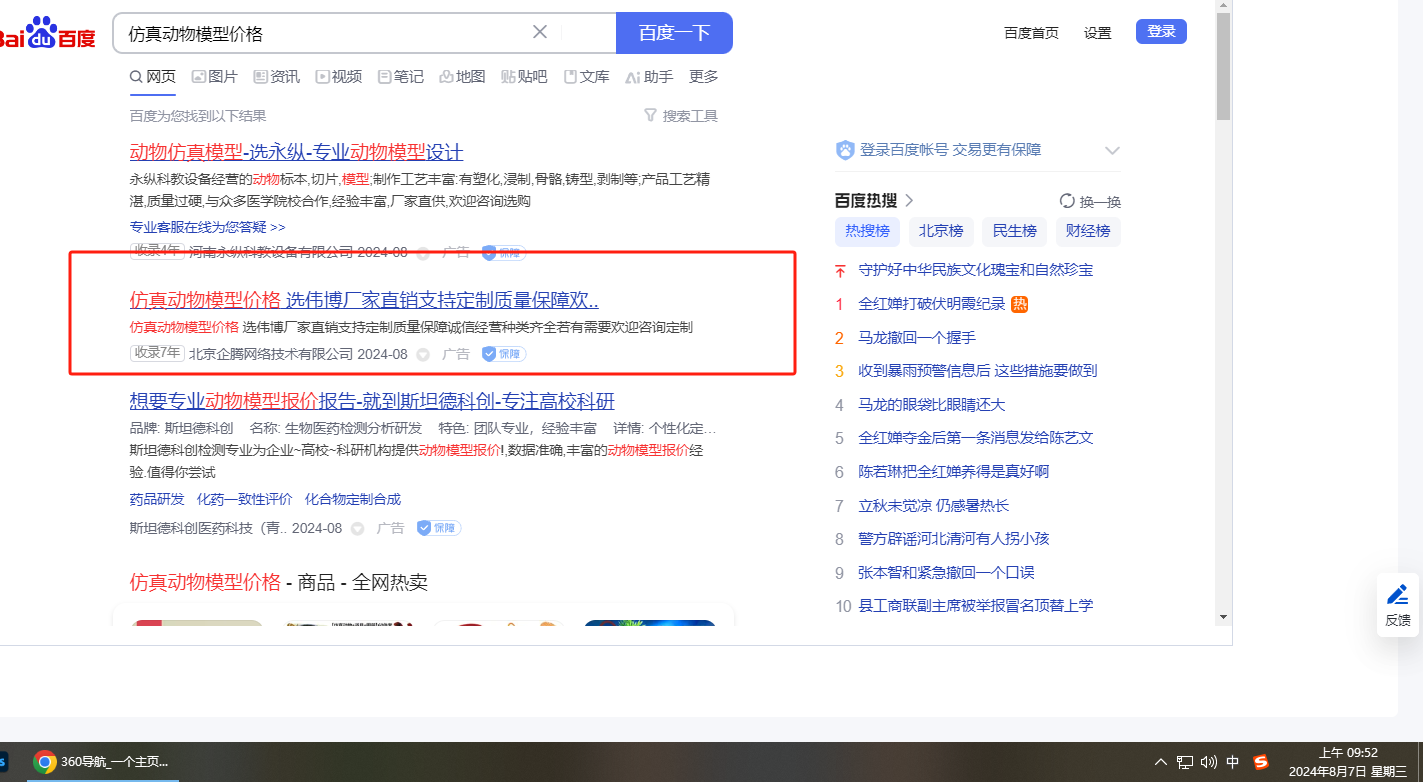
Task: Open hot topic 陈若琳把全红婵养得是真好啊
Action: tap(954, 471)
